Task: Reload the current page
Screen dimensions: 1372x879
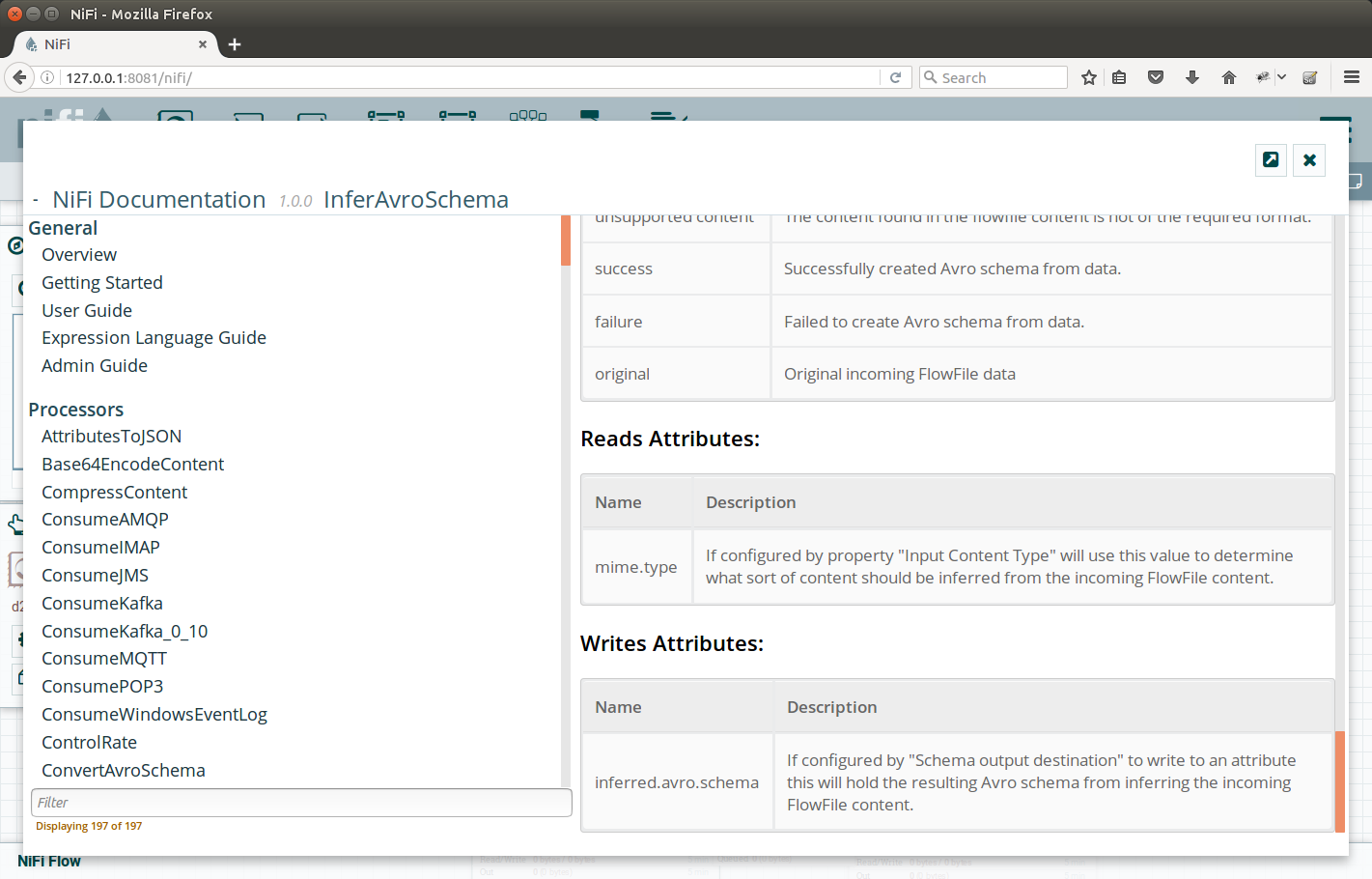Action: tap(895, 77)
